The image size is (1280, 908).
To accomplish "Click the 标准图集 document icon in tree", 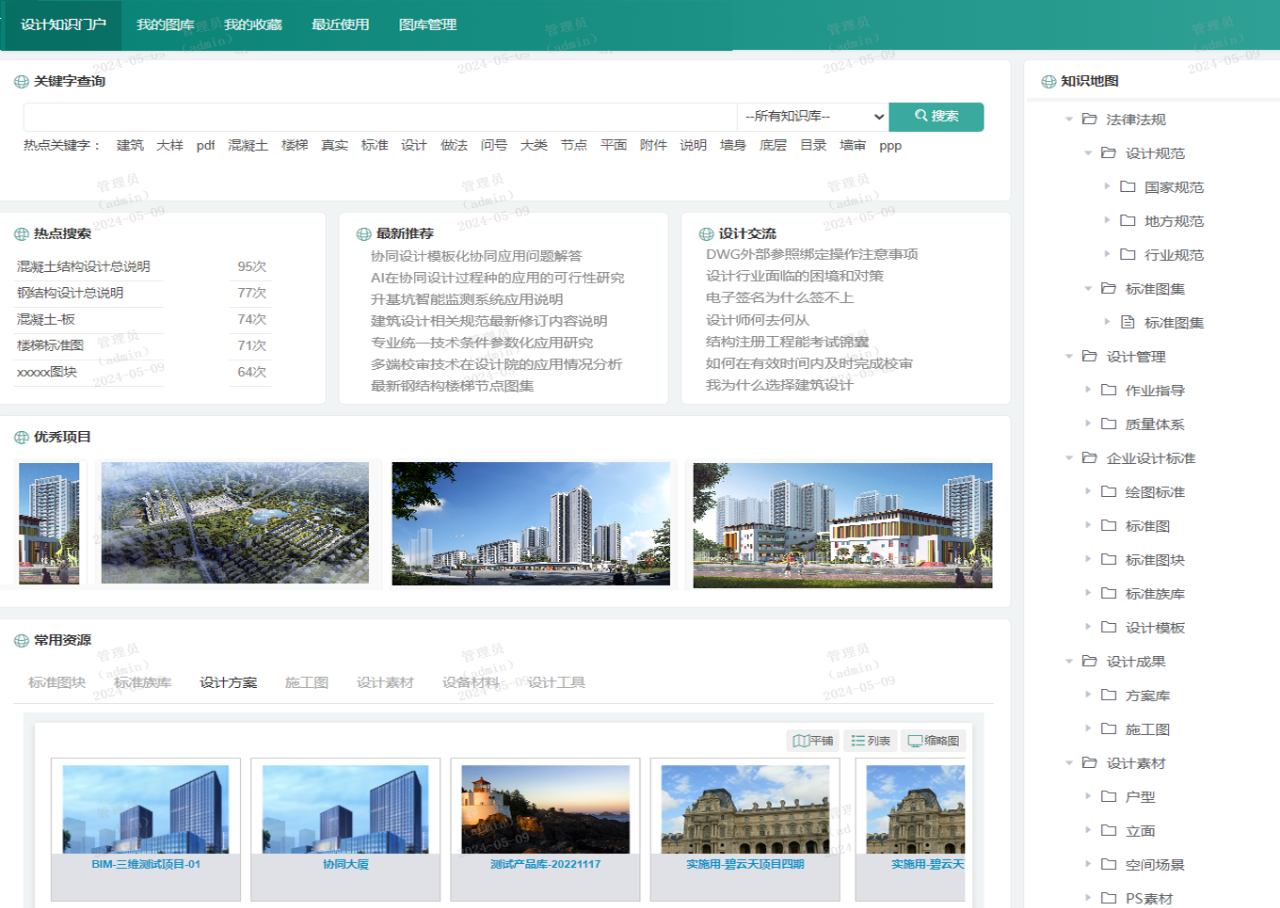I will (x=1127, y=322).
